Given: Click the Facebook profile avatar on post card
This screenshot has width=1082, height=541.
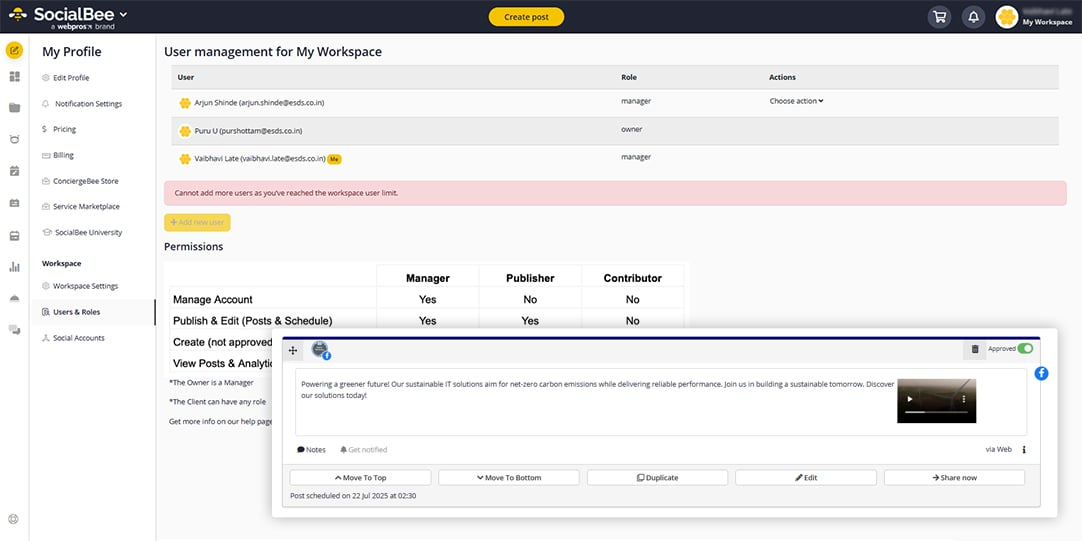Looking at the screenshot, I should pos(320,350).
